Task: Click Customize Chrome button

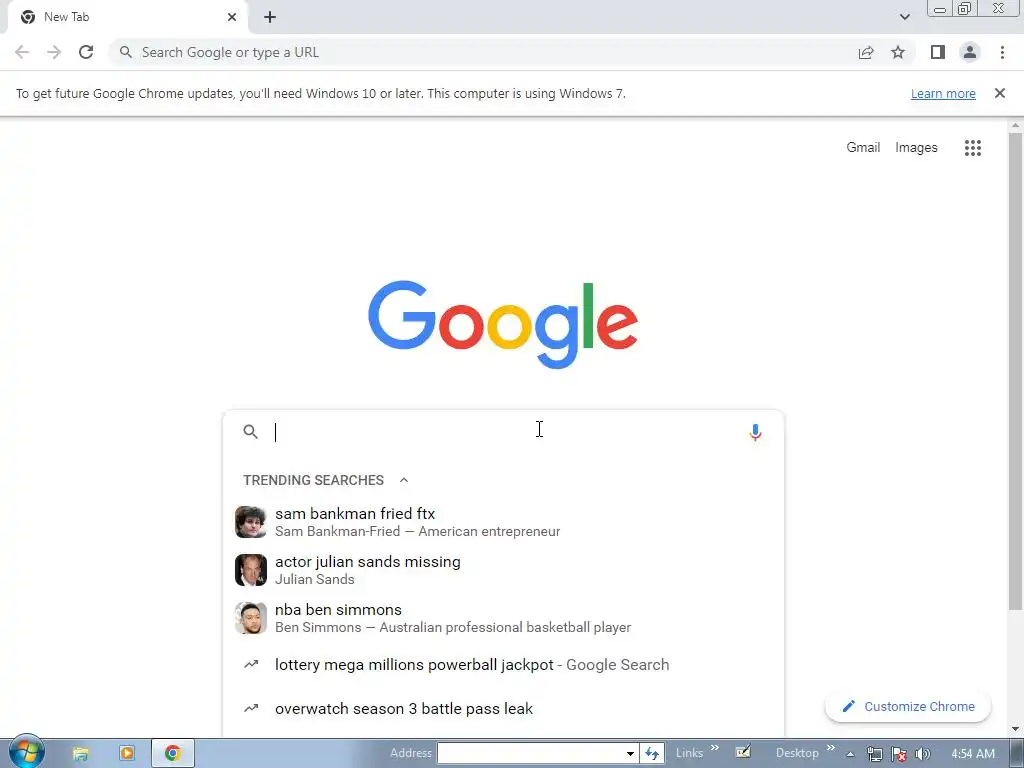Action: click(908, 707)
